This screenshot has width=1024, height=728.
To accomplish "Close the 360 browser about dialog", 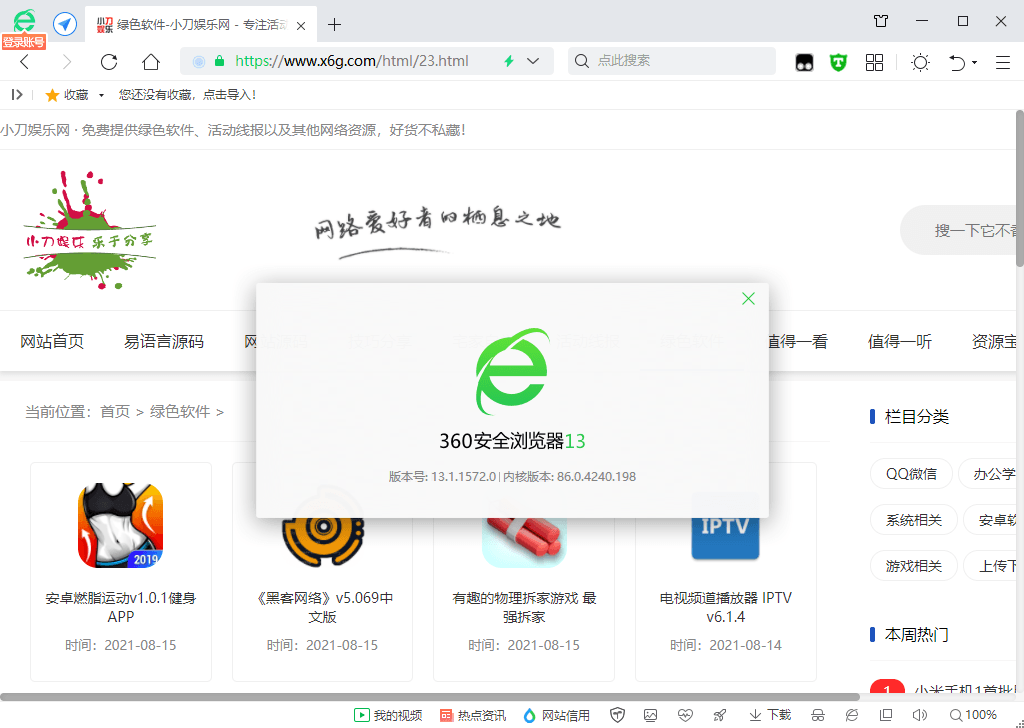I will [x=748, y=299].
